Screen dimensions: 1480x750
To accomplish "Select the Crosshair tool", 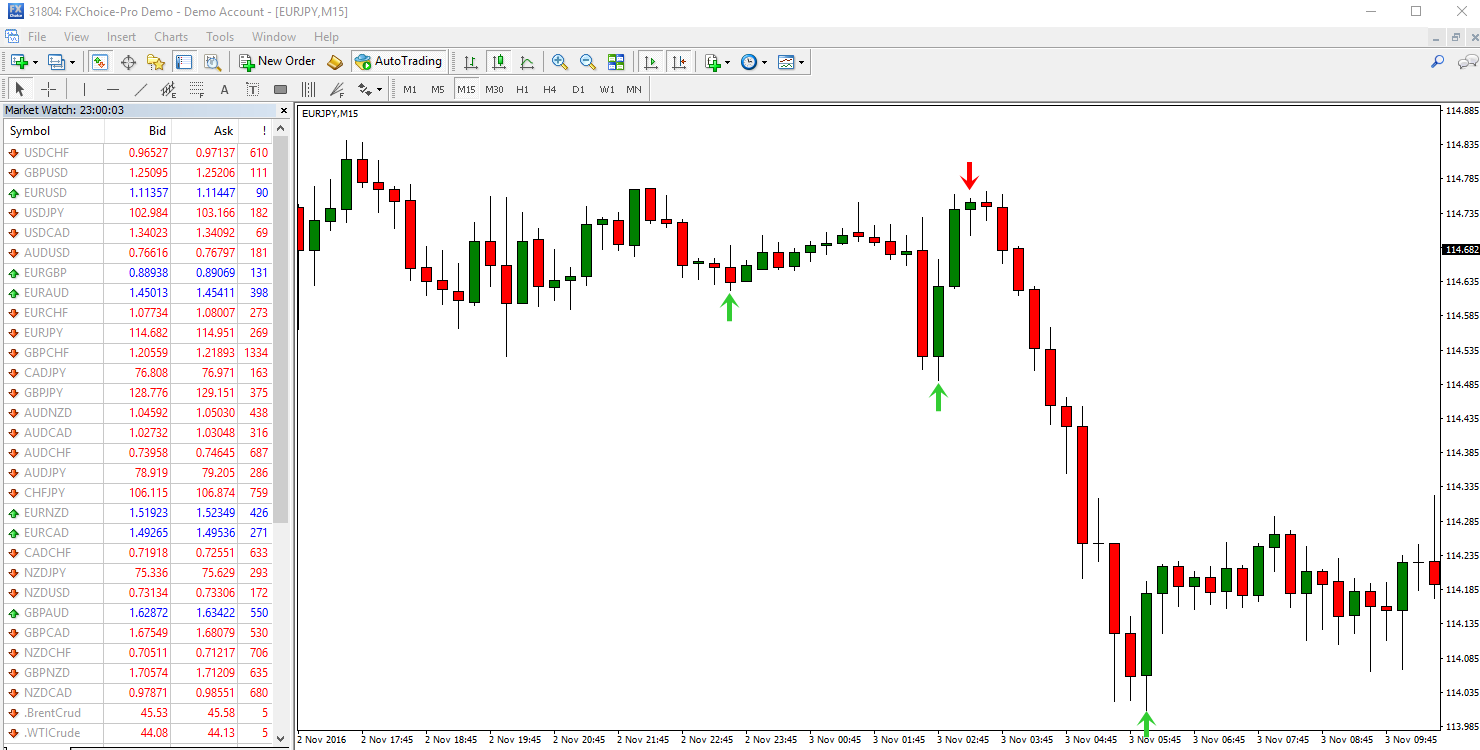I will 48,89.
